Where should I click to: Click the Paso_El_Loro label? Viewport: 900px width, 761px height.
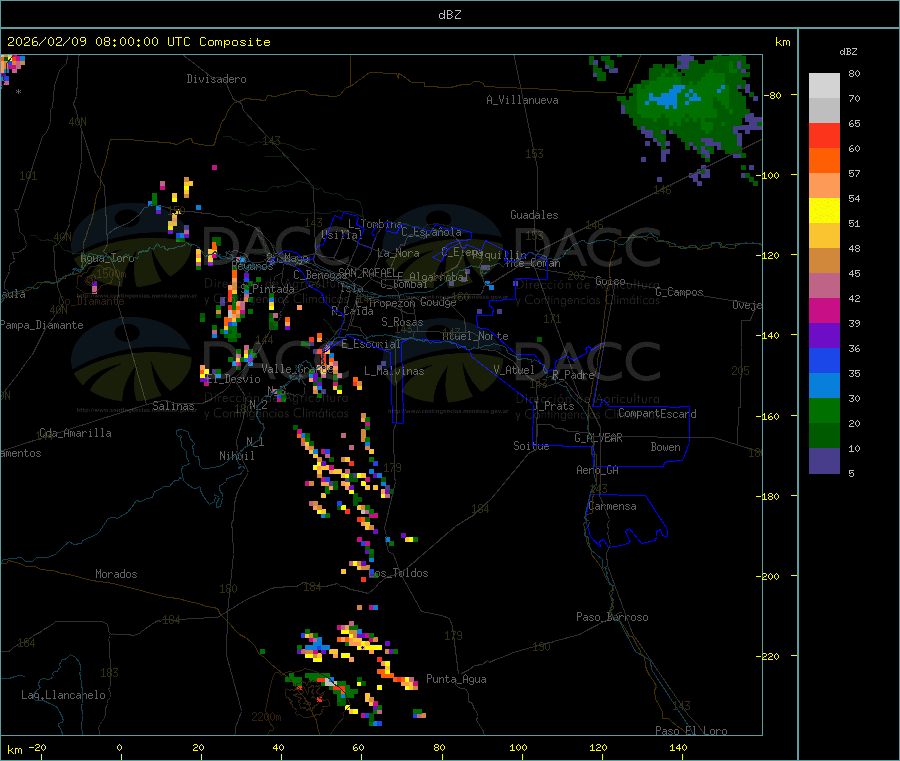coord(691,731)
